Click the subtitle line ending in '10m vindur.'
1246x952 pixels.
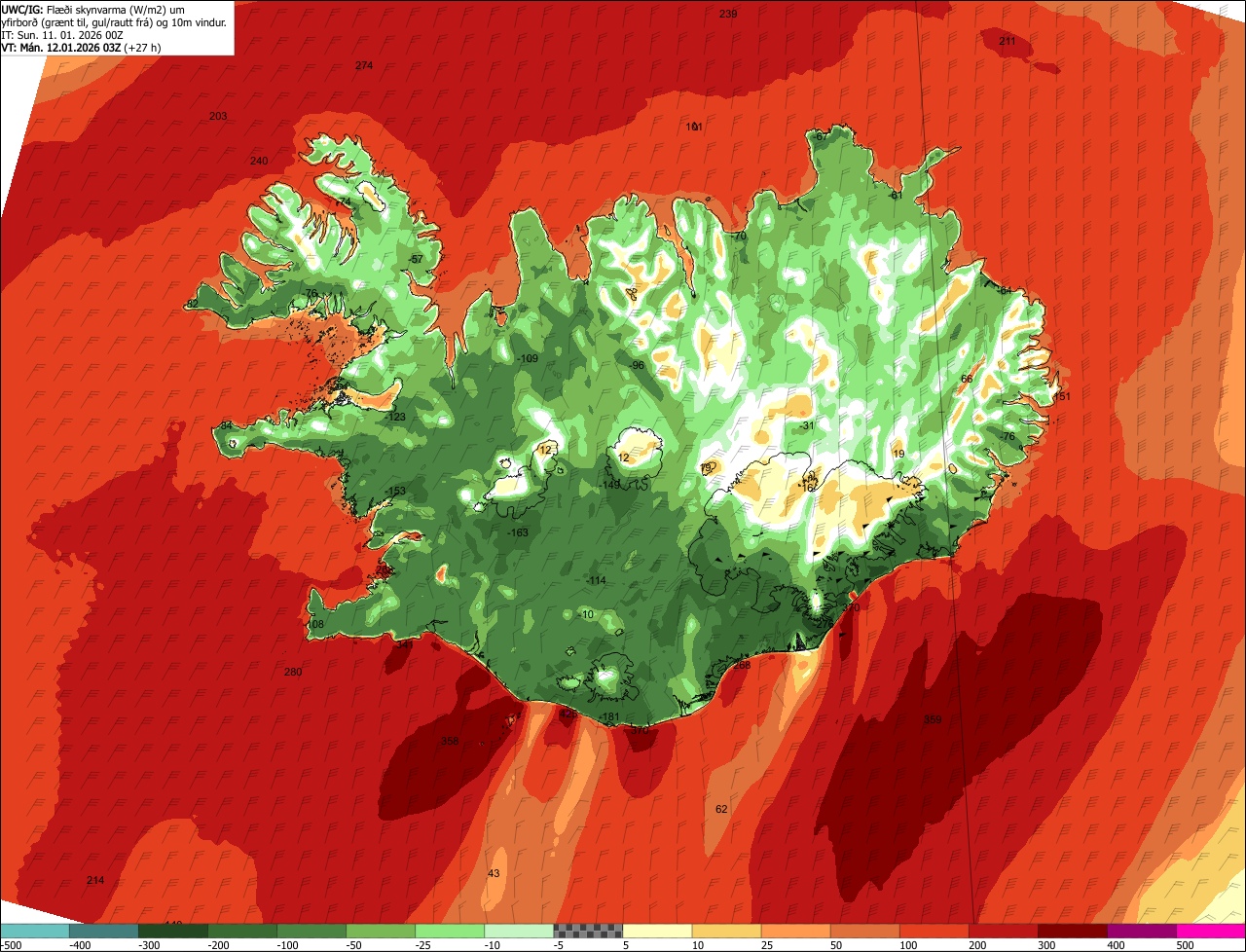click(x=114, y=21)
